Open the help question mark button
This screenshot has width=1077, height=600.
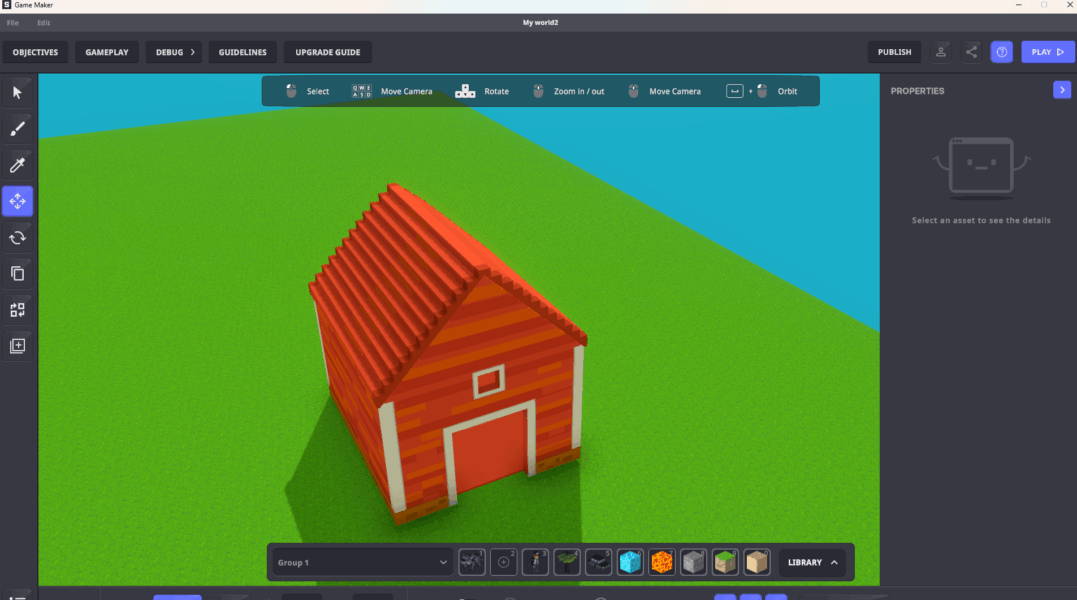[1001, 52]
